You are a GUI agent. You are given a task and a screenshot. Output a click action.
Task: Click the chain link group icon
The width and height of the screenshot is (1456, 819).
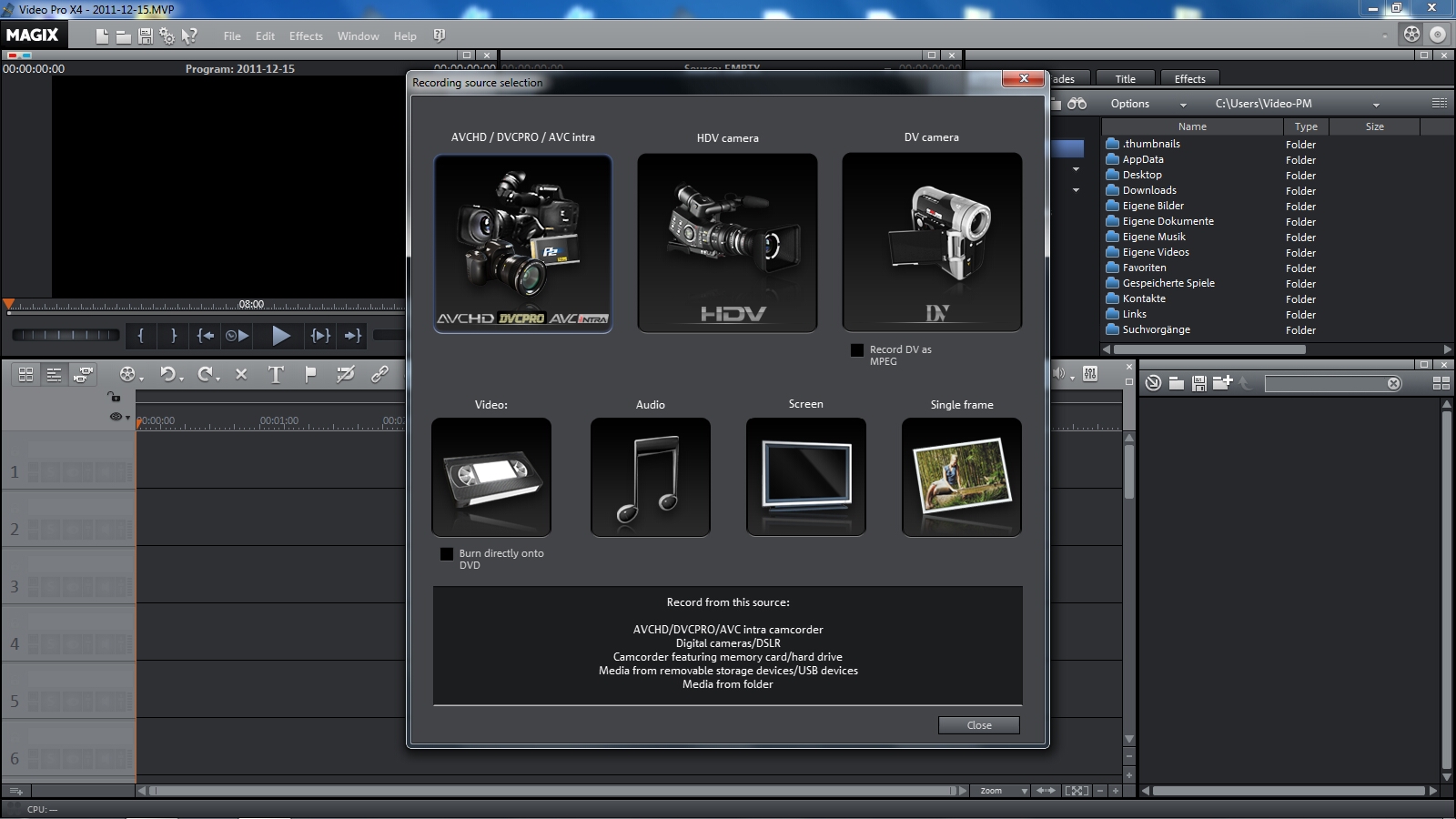point(379,374)
